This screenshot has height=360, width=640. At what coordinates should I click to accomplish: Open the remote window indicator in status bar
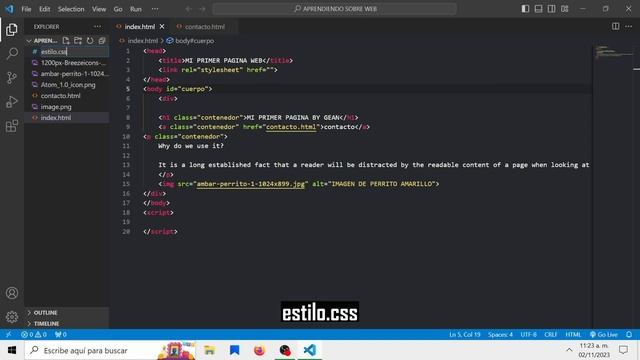(9, 334)
